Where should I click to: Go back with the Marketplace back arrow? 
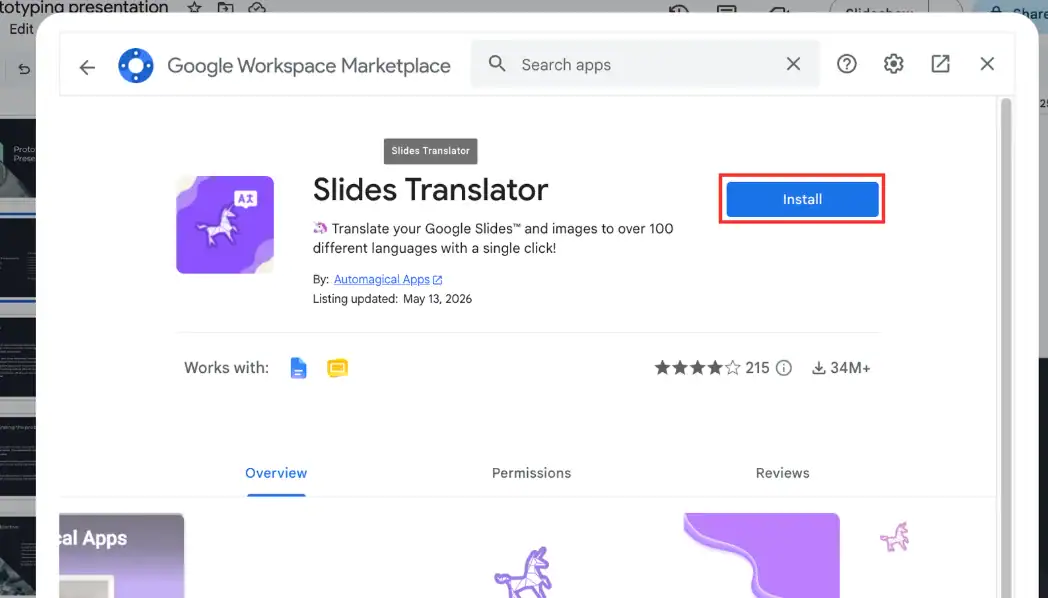click(87, 67)
